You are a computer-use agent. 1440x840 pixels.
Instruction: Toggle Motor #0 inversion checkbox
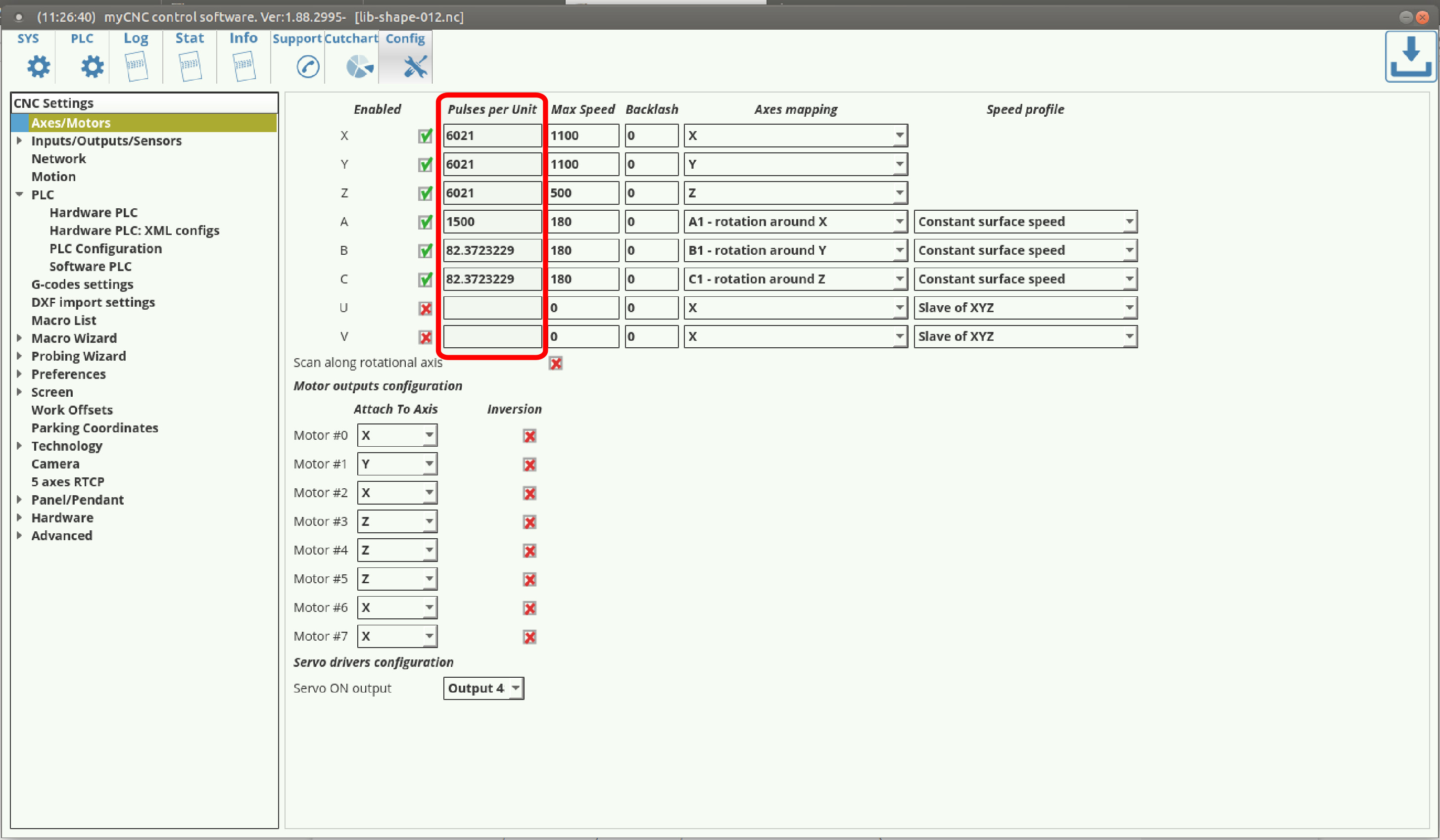pyautogui.click(x=529, y=436)
